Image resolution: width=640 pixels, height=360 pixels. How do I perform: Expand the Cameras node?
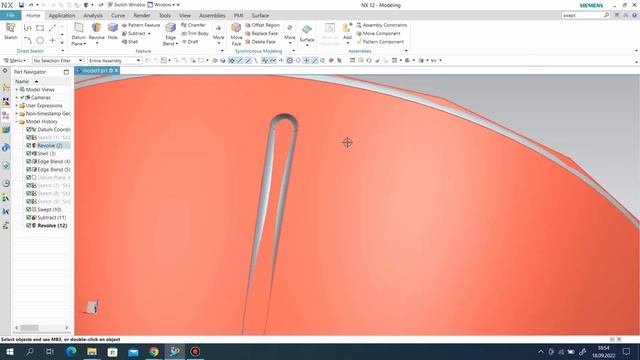point(17,98)
